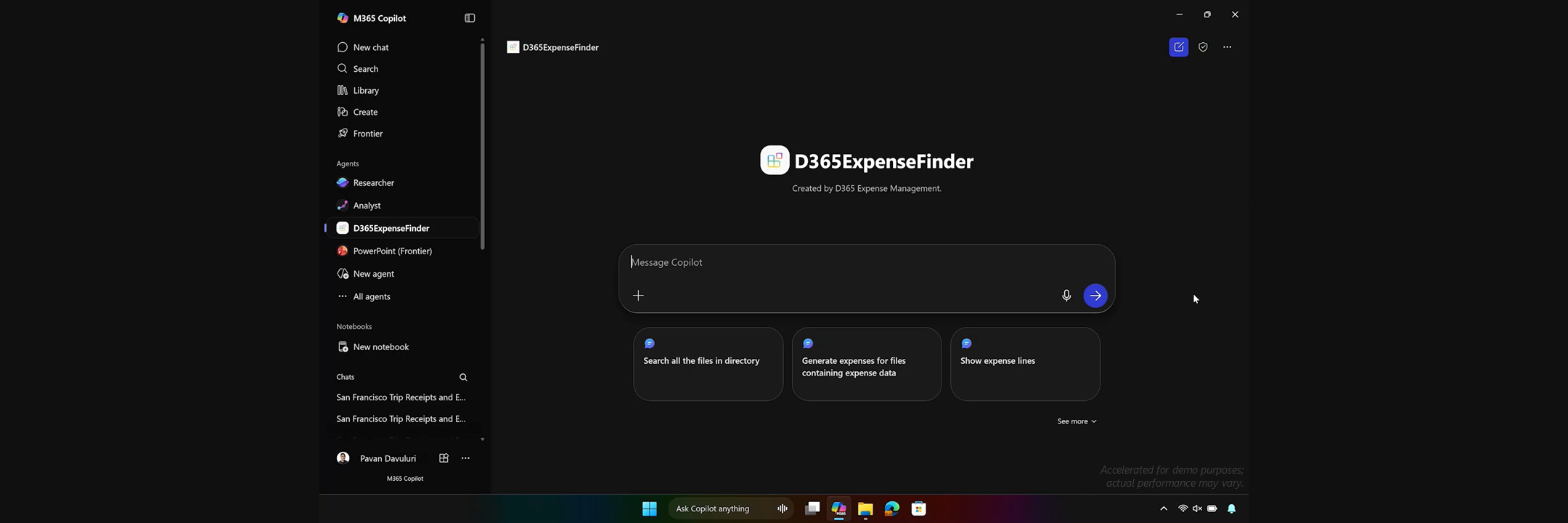1568x523 pixels.
Task: Open the more options dots beside the profile
Action: [466, 458]
